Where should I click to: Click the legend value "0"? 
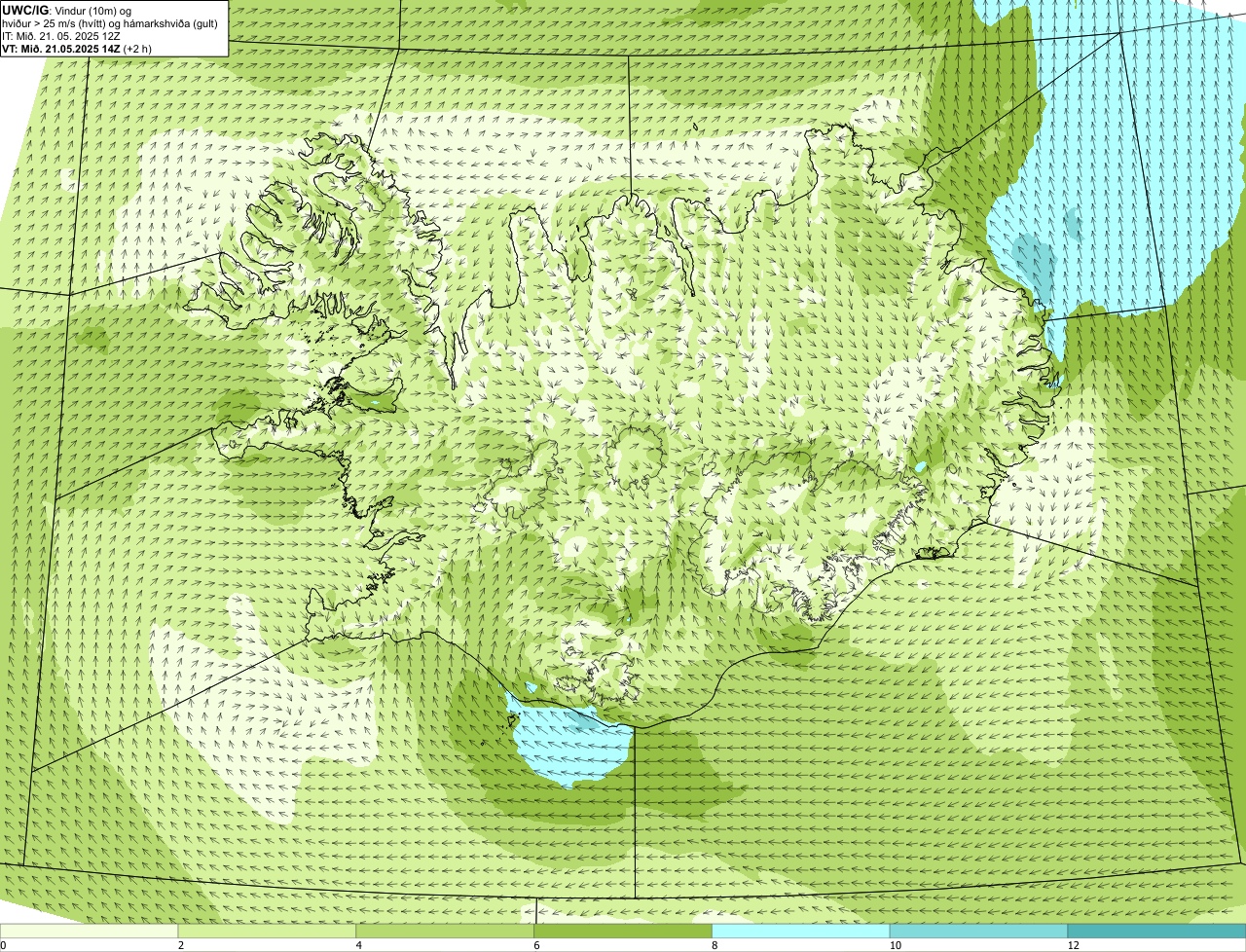(x=3, y=945)
